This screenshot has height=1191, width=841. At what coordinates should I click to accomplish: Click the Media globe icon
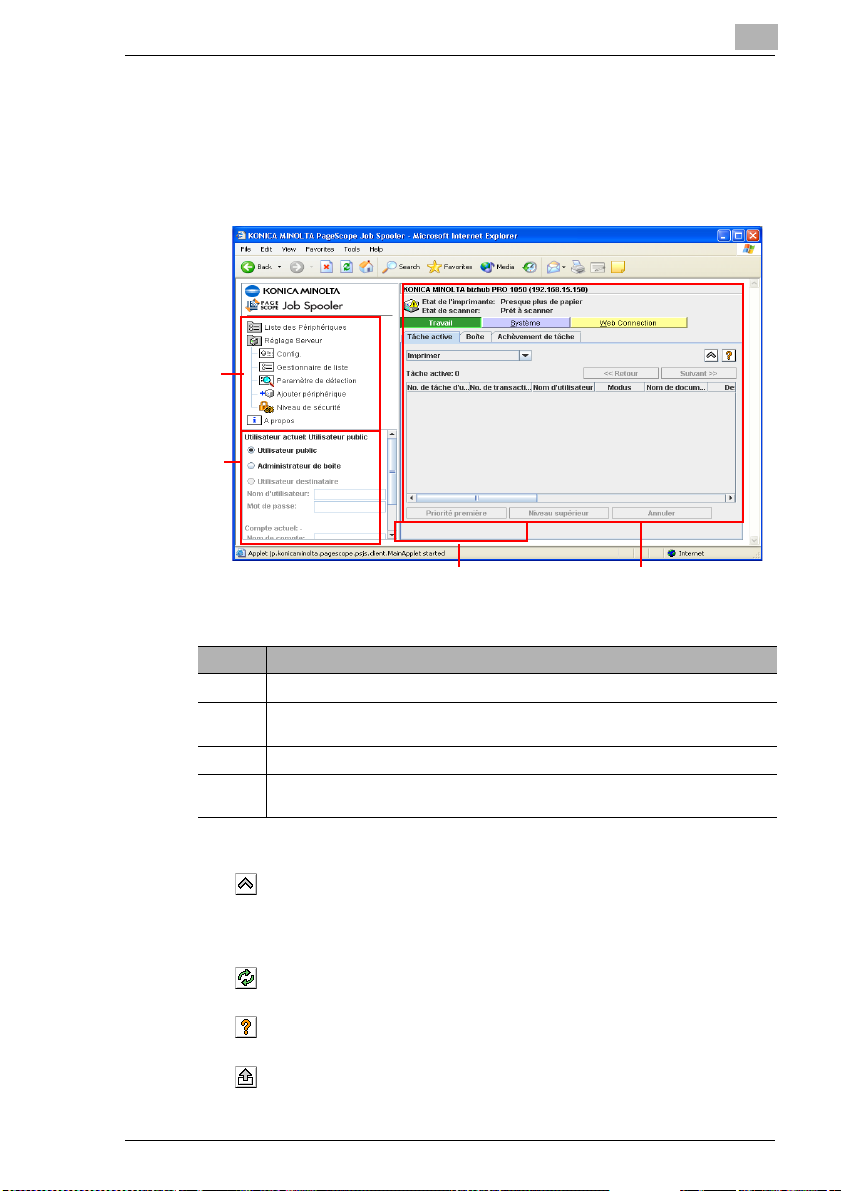pyautogui.click(x=487, y=267)
